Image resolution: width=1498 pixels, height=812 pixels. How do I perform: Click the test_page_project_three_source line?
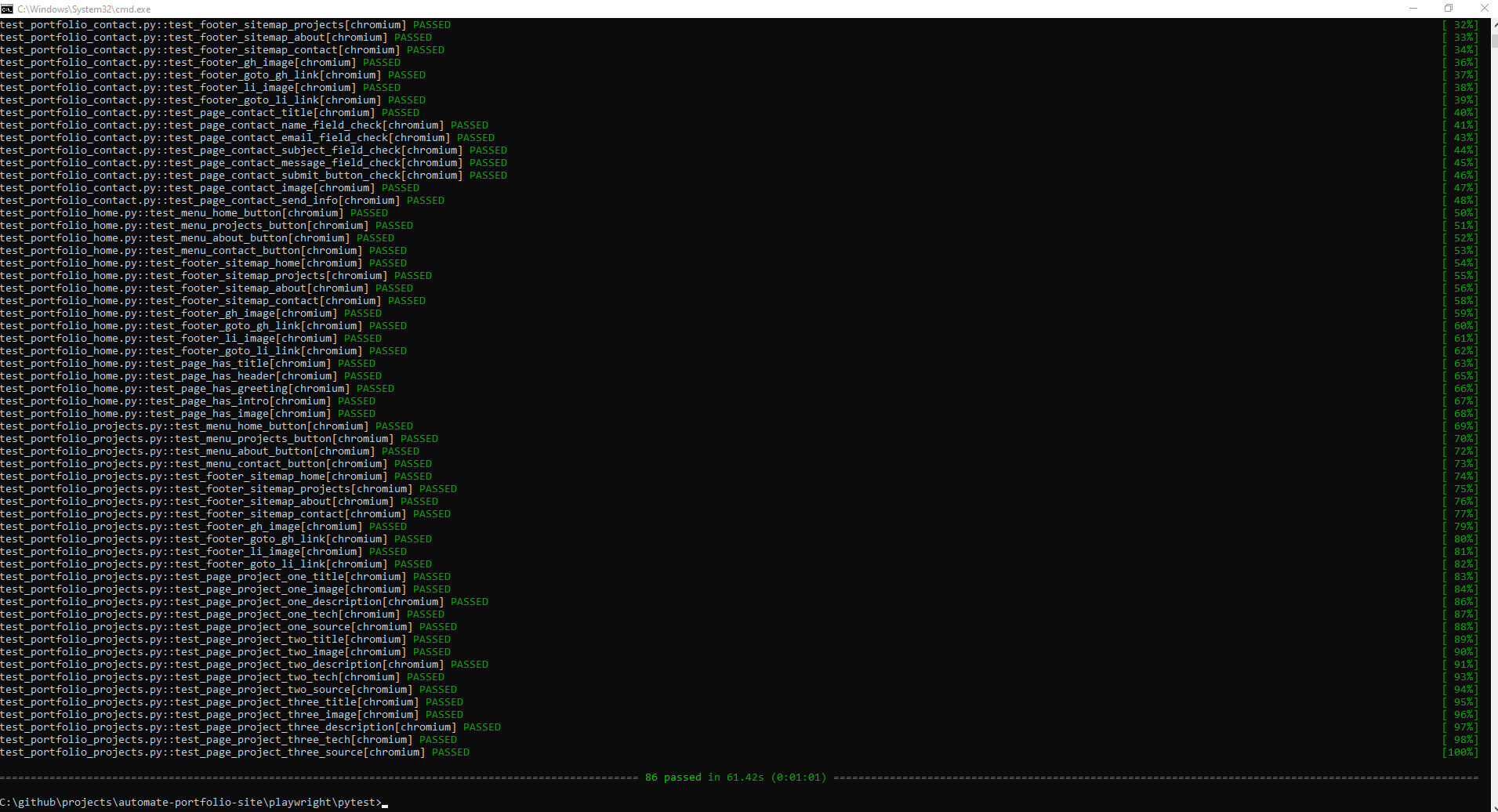click(x=234, y=752)
